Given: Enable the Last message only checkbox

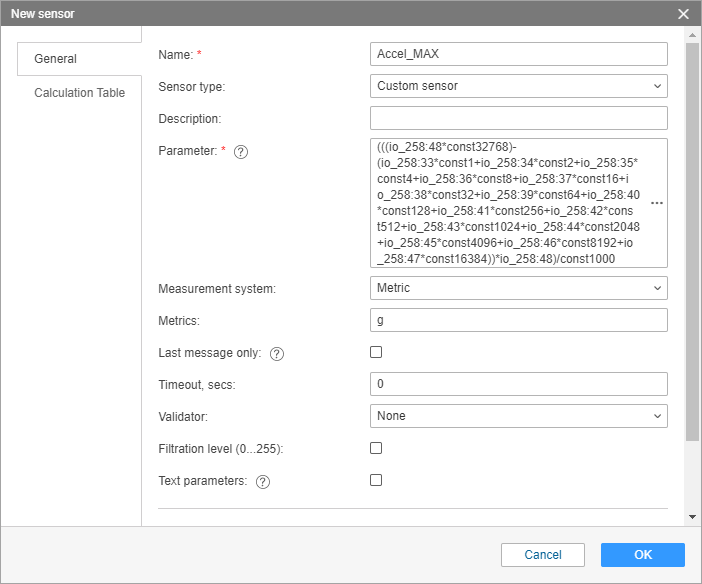Looking at the screenshot, I should coord(376,352).
